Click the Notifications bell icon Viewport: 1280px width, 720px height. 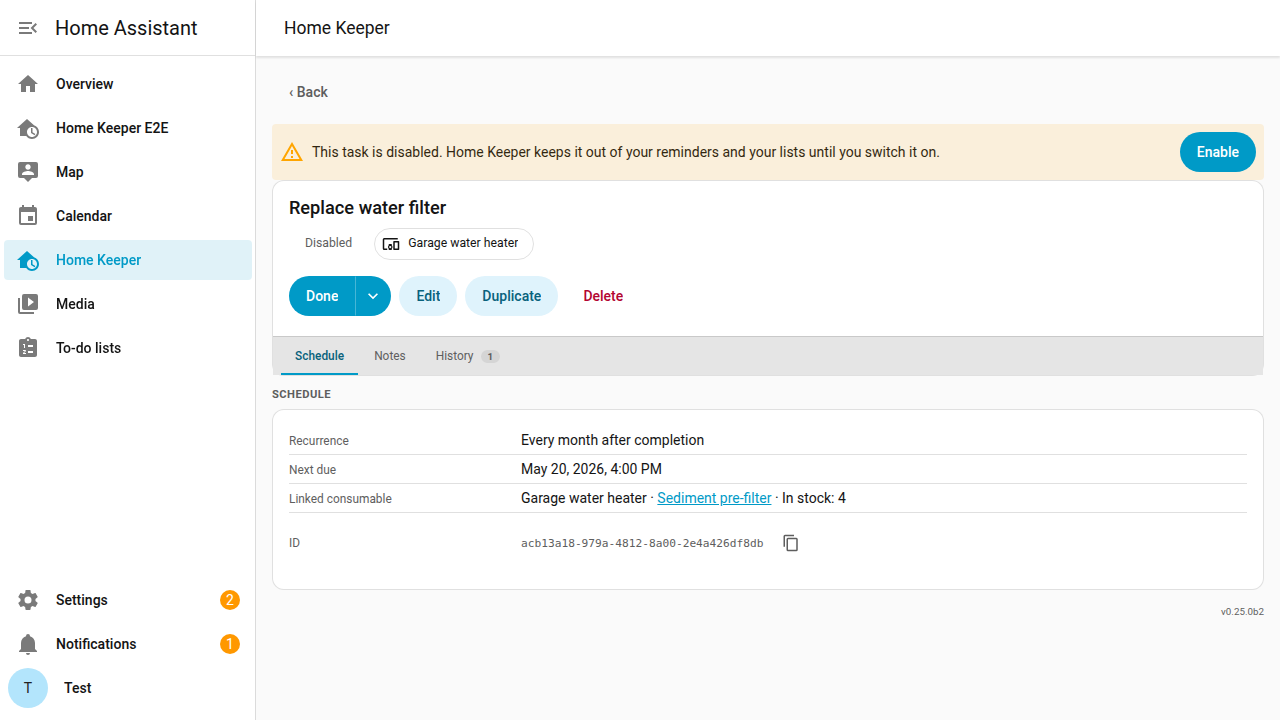(x=28, y=644)
